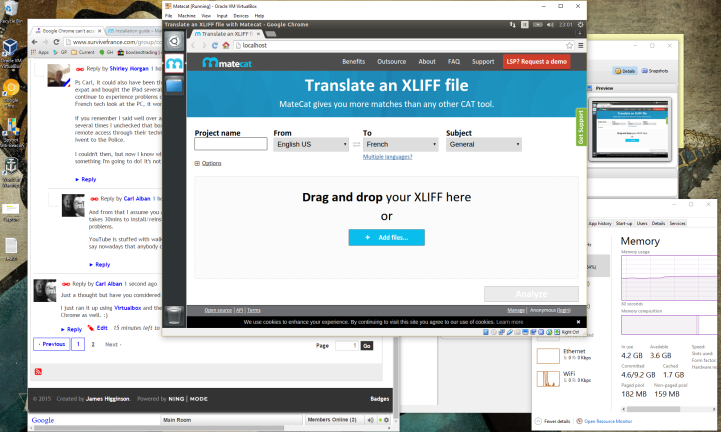Open the guest Chrome hamburger menu
This screenshot has width=721, height=432.
coord(581,45)
